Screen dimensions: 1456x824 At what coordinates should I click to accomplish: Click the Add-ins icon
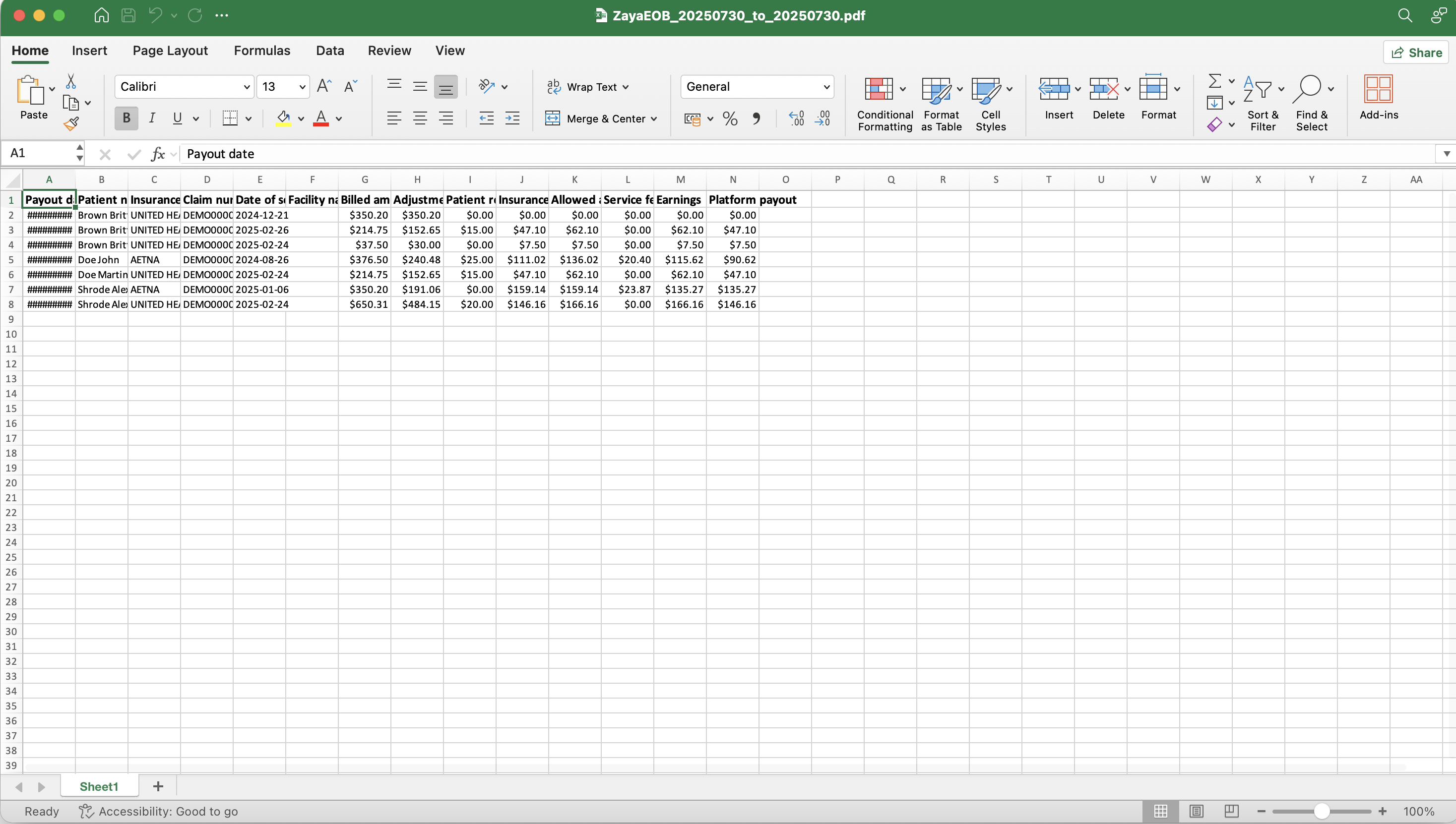pyautogui.click(x=1378, y=89)
